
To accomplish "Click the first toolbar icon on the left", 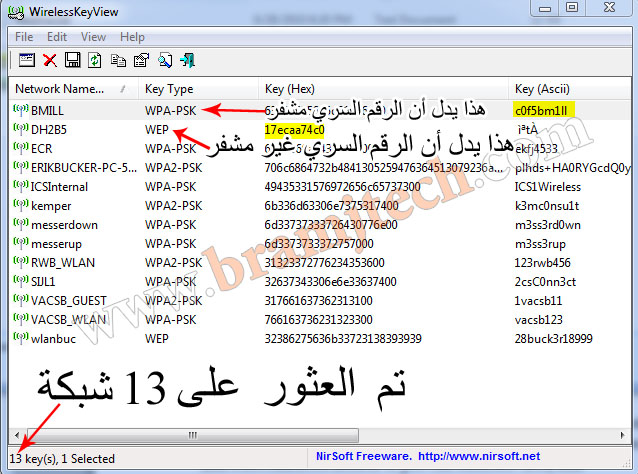I will 27,61.
